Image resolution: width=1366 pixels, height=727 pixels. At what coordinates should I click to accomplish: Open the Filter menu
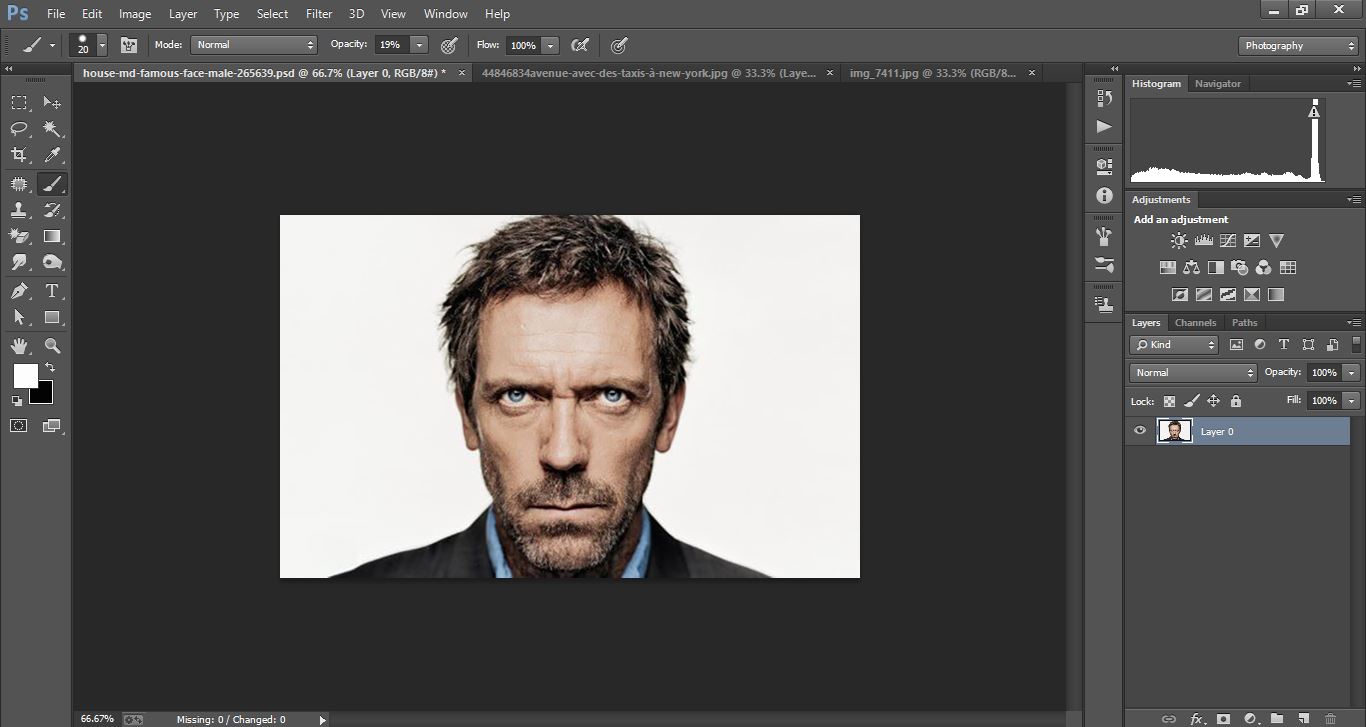[x=318, y=13]
